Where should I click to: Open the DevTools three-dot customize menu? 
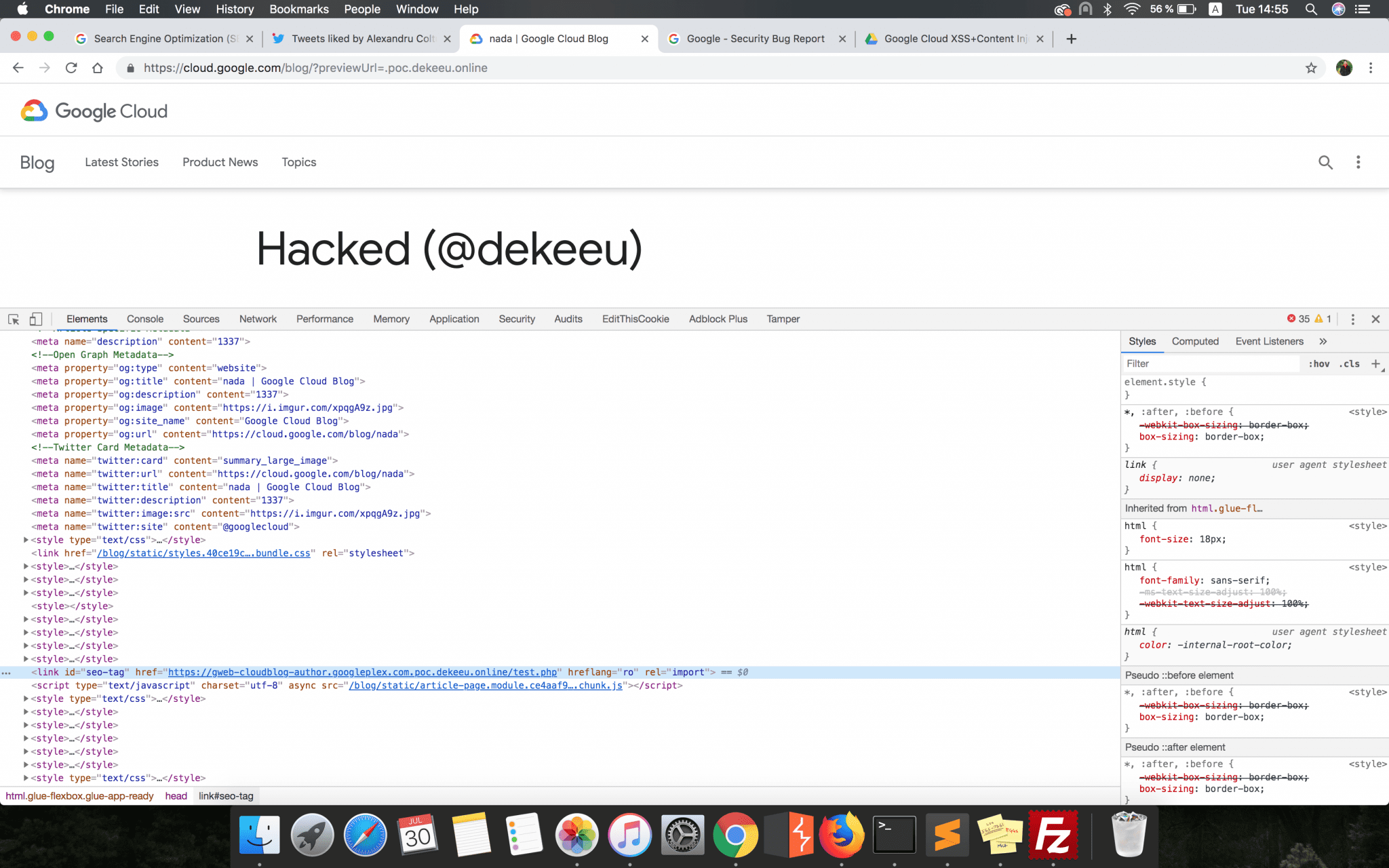click(1352, 319)
